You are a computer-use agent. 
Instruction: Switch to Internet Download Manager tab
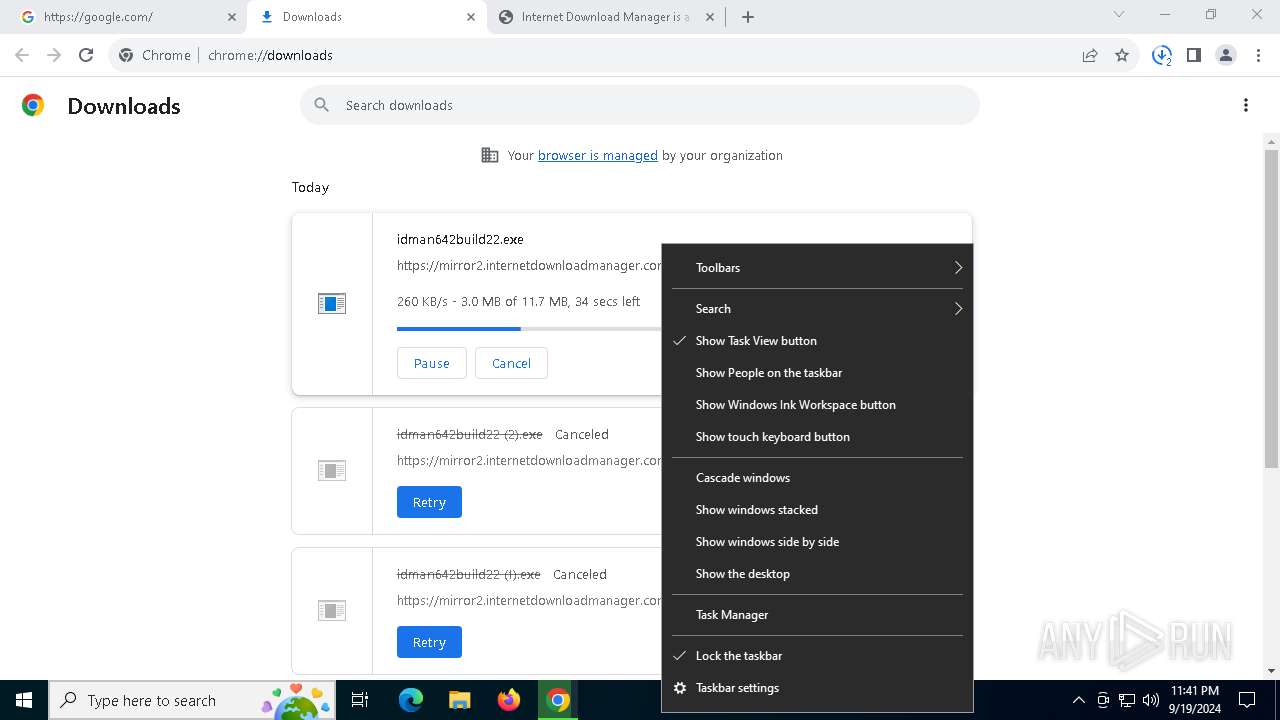coord(606,17)
